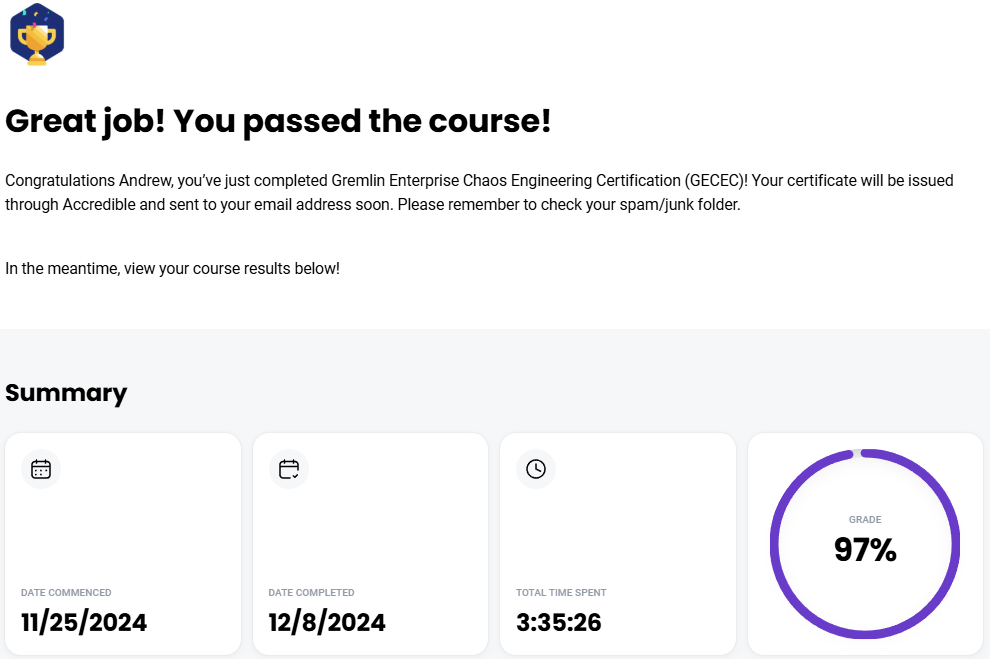Click the 11/25/2024 commenced date
Screen dimensions: 990x659
coord(84,622)
